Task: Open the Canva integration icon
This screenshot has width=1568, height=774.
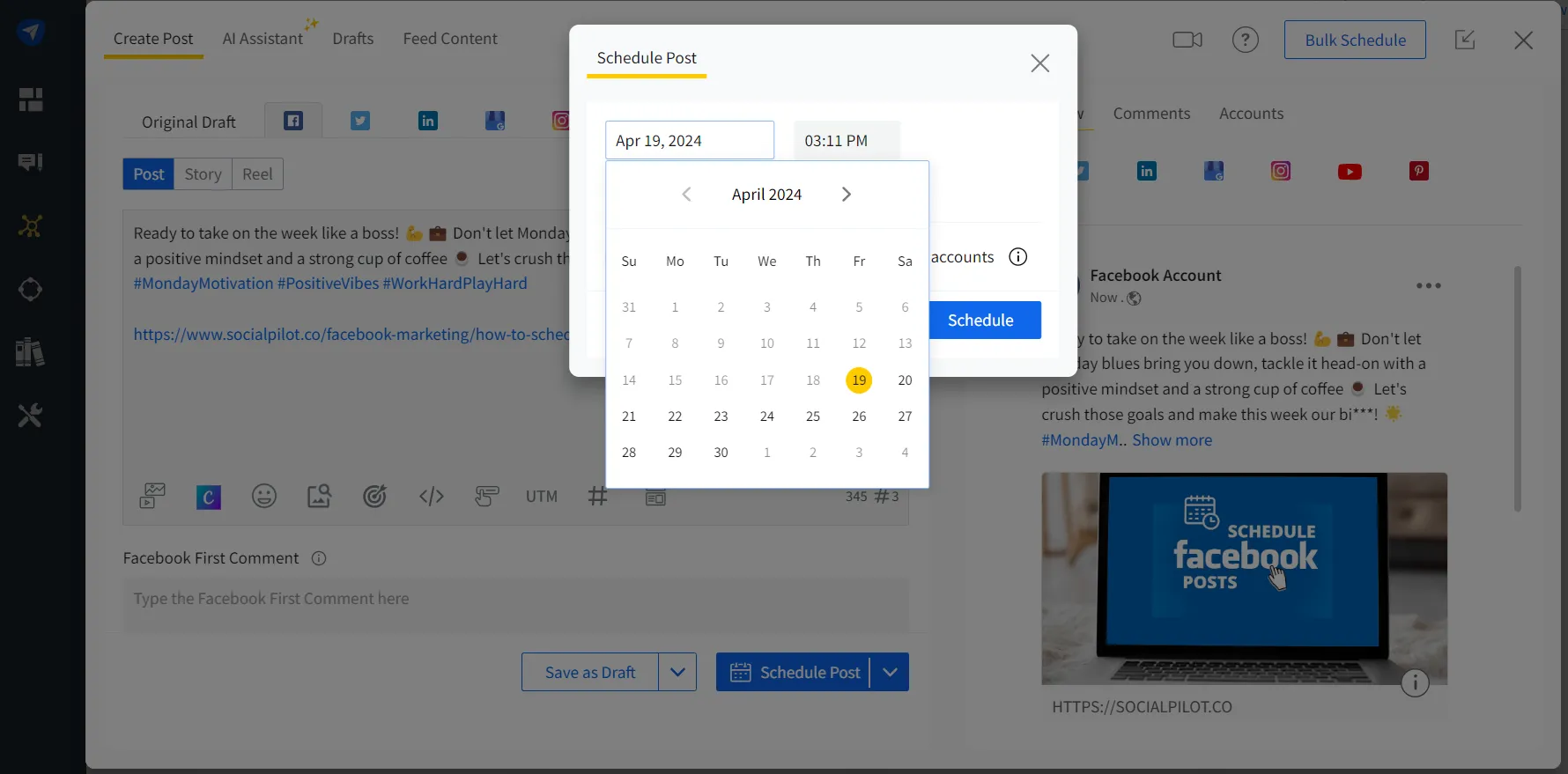Action: click(209, 498)
